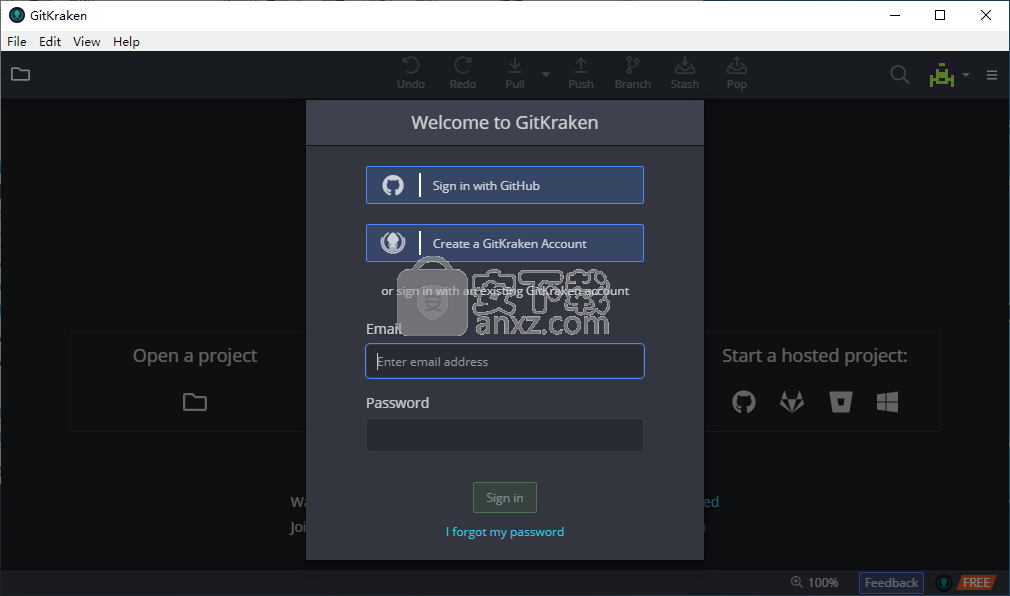Click the Pull toolbar button
1010x596 pixels.
pyautogui.click(x=515, y=73)
